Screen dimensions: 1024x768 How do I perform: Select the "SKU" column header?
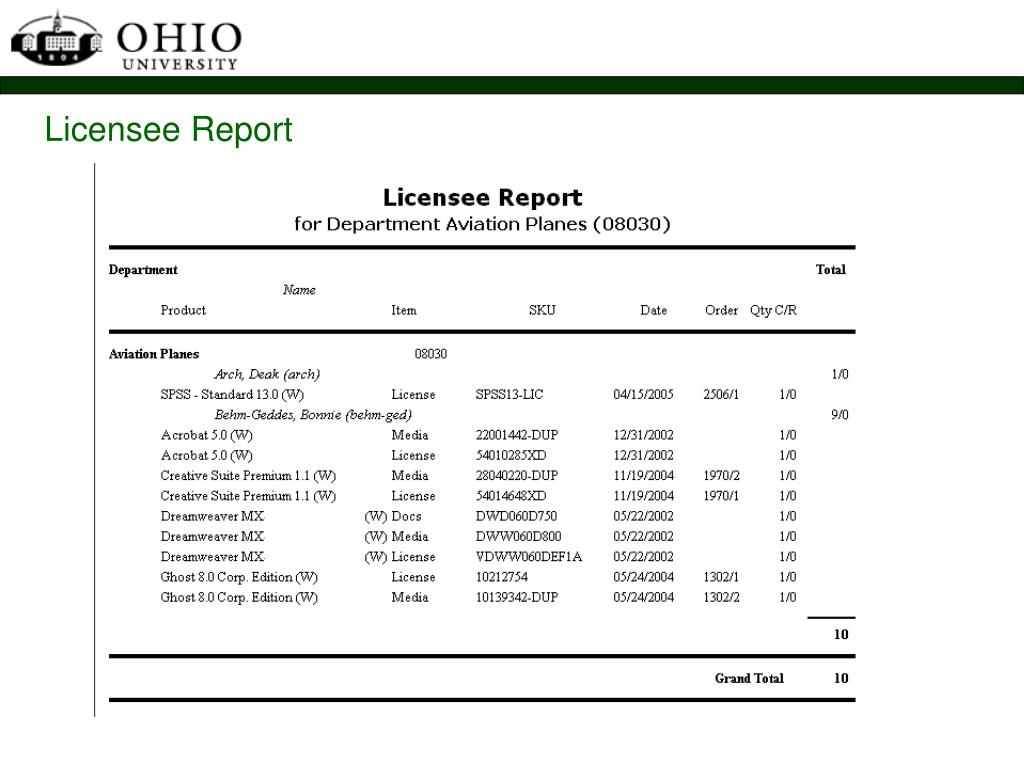click(x=542, y=310)
